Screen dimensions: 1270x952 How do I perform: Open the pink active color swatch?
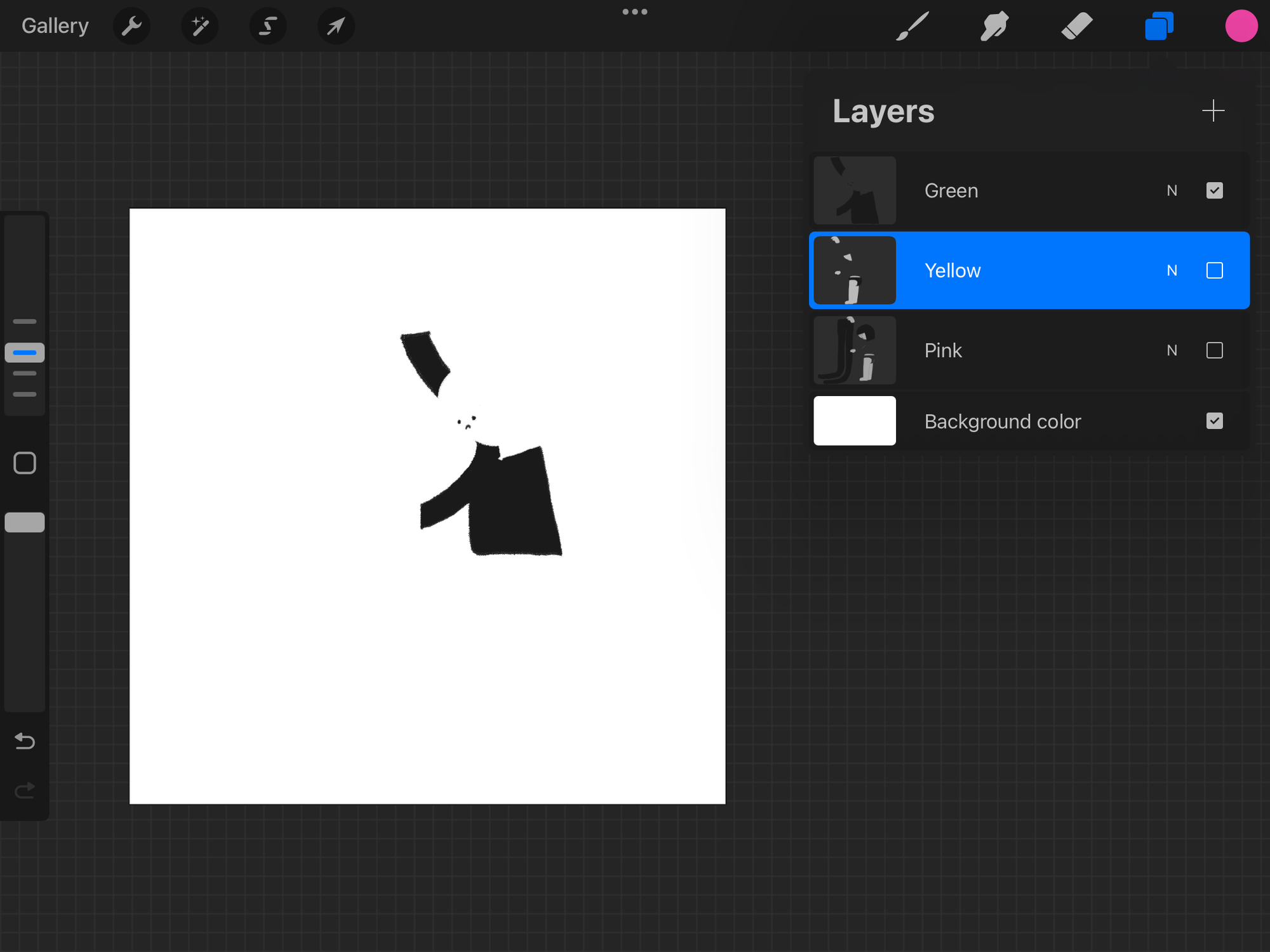[x=1241, y=26]
